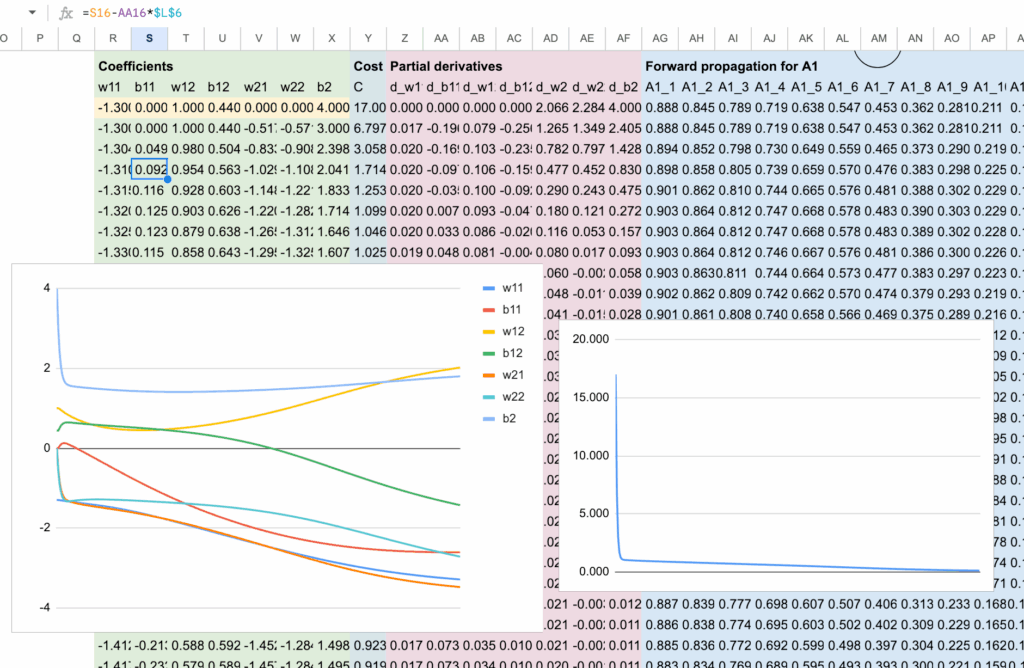Click the w21 orange legend marker
The height and width of the screenshot is (668, 1024).
(489, 374)
